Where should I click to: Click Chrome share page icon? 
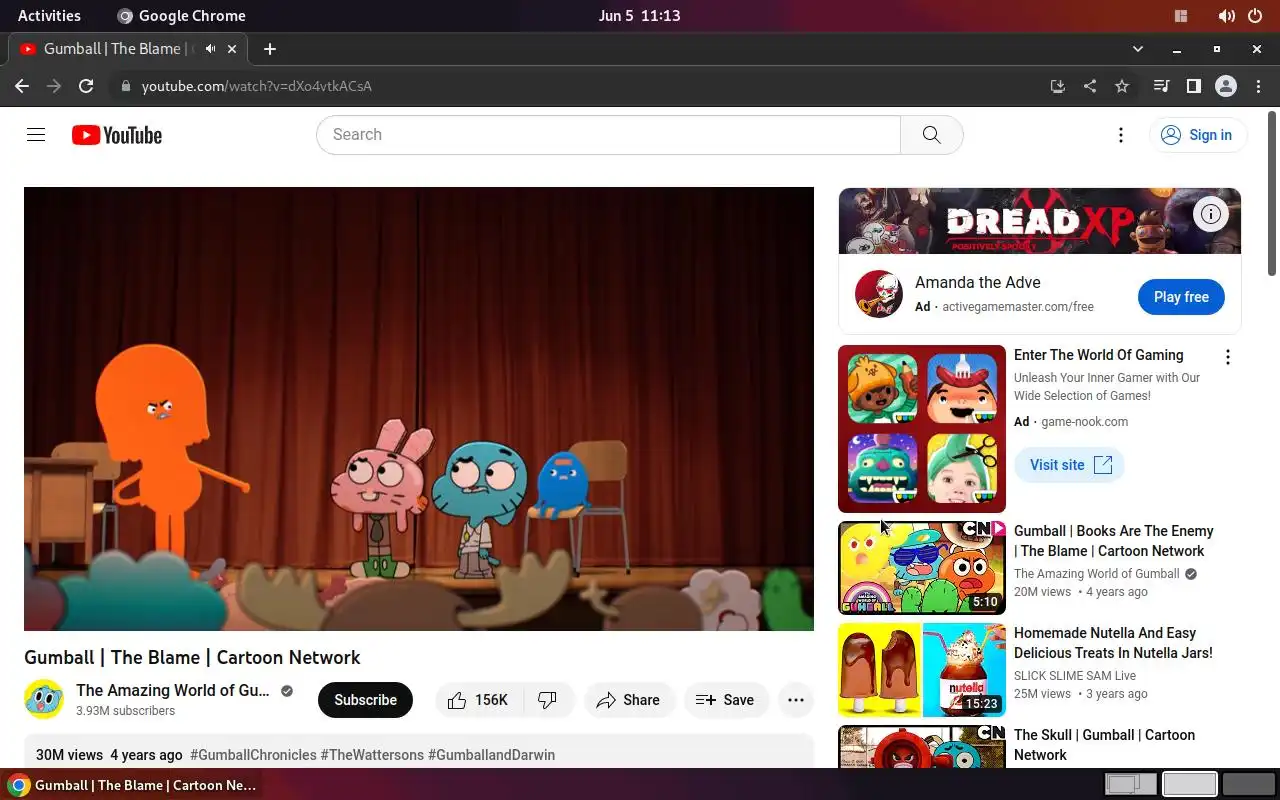pos(1089,86)
